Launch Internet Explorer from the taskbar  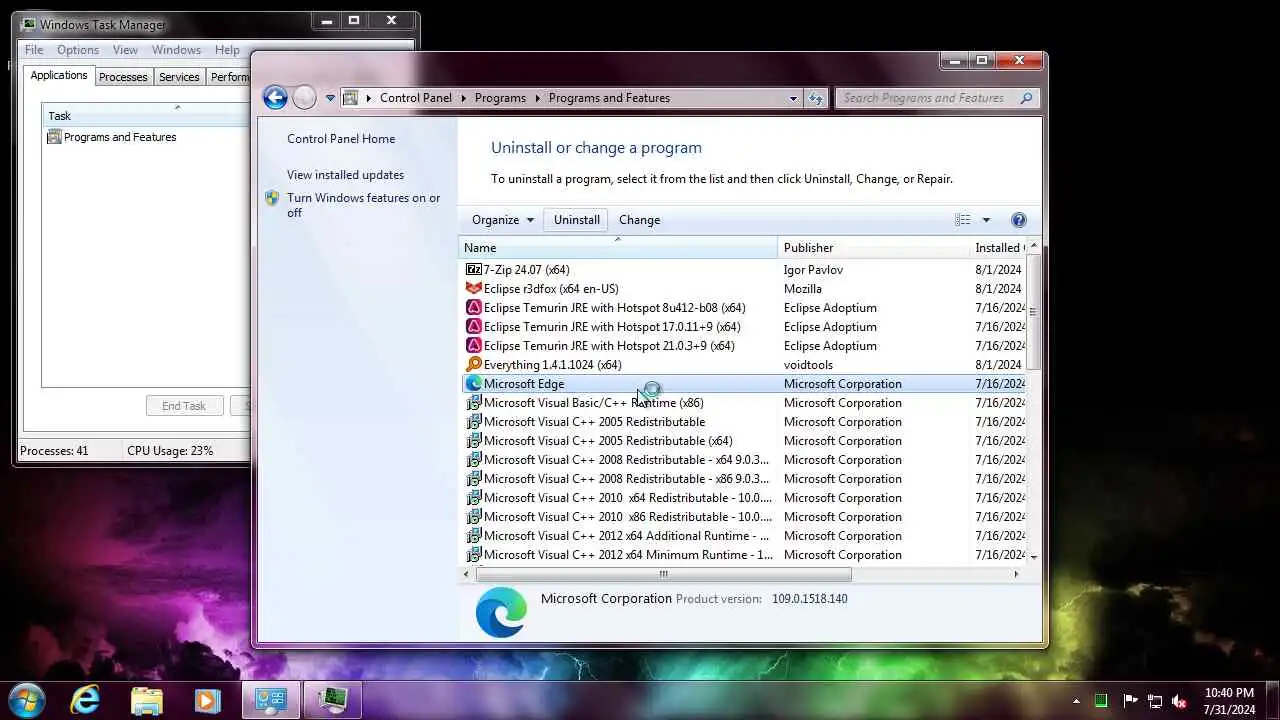(x=86, y=700)
